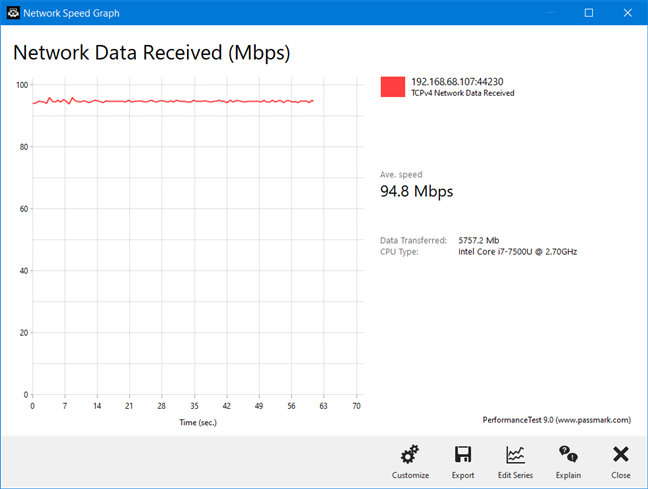Viewport: 648px width, 489px height.
Task: Click the Network Speed Graph window title
Action: [71, 13]
